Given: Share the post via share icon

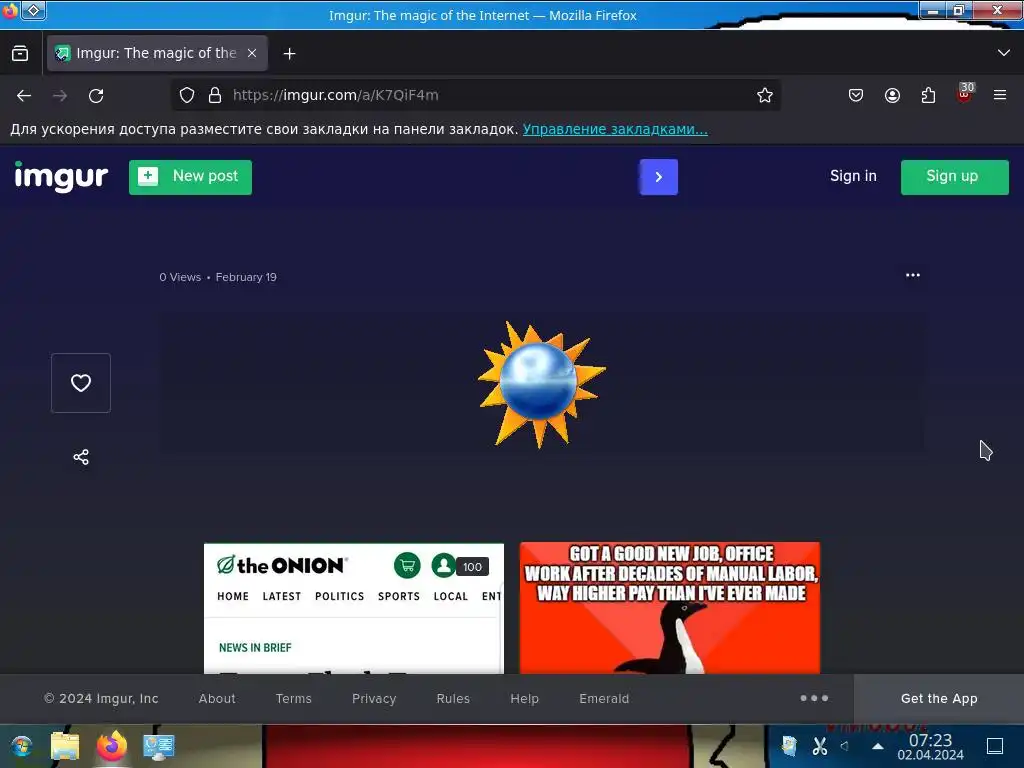Looking at the screenshot, I should 81,457.
